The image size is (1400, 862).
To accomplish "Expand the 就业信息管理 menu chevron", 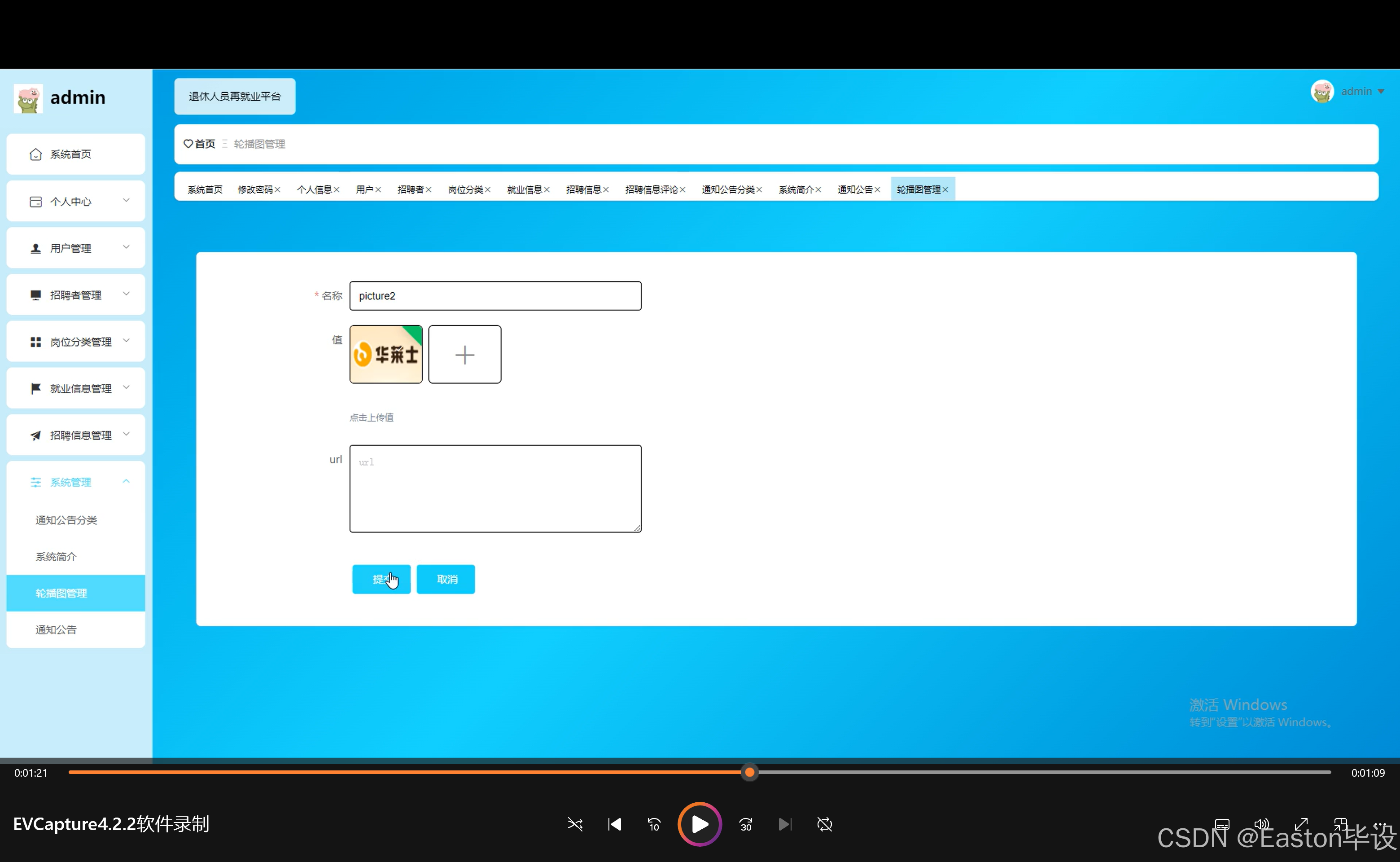I will 127,387.
